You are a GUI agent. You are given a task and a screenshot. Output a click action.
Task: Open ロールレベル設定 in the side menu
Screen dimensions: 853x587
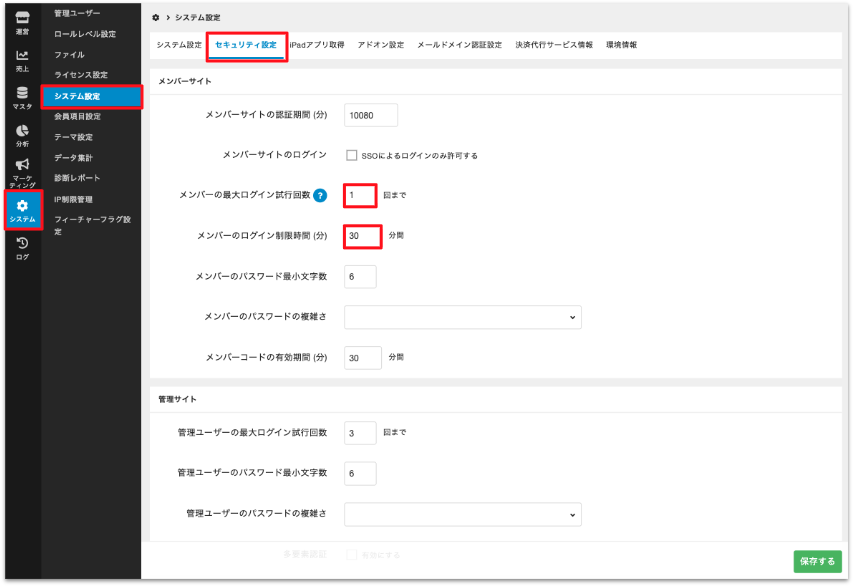(x=85, y=34)
